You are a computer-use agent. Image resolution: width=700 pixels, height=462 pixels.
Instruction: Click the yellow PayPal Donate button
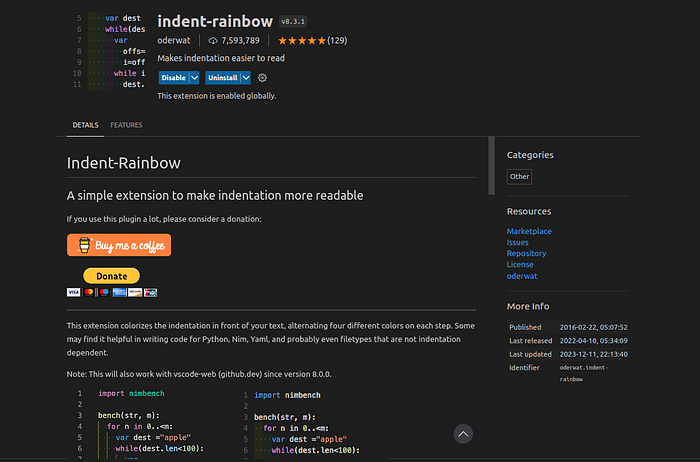pos(112,276)
